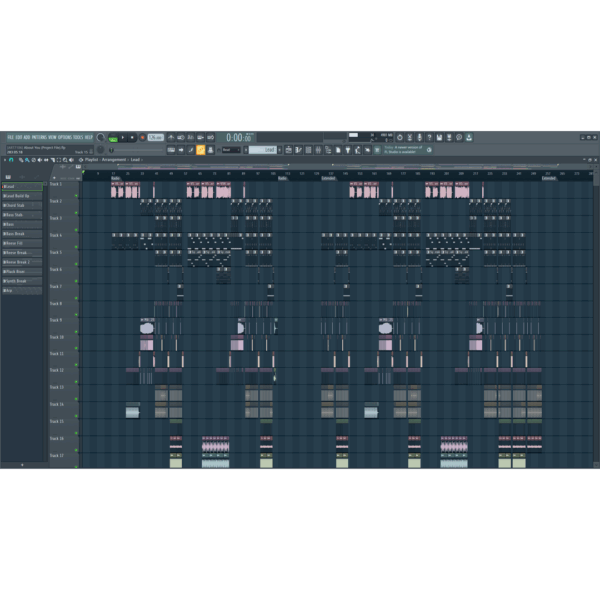Toggle loop recording icon

[x=210, y=137]
